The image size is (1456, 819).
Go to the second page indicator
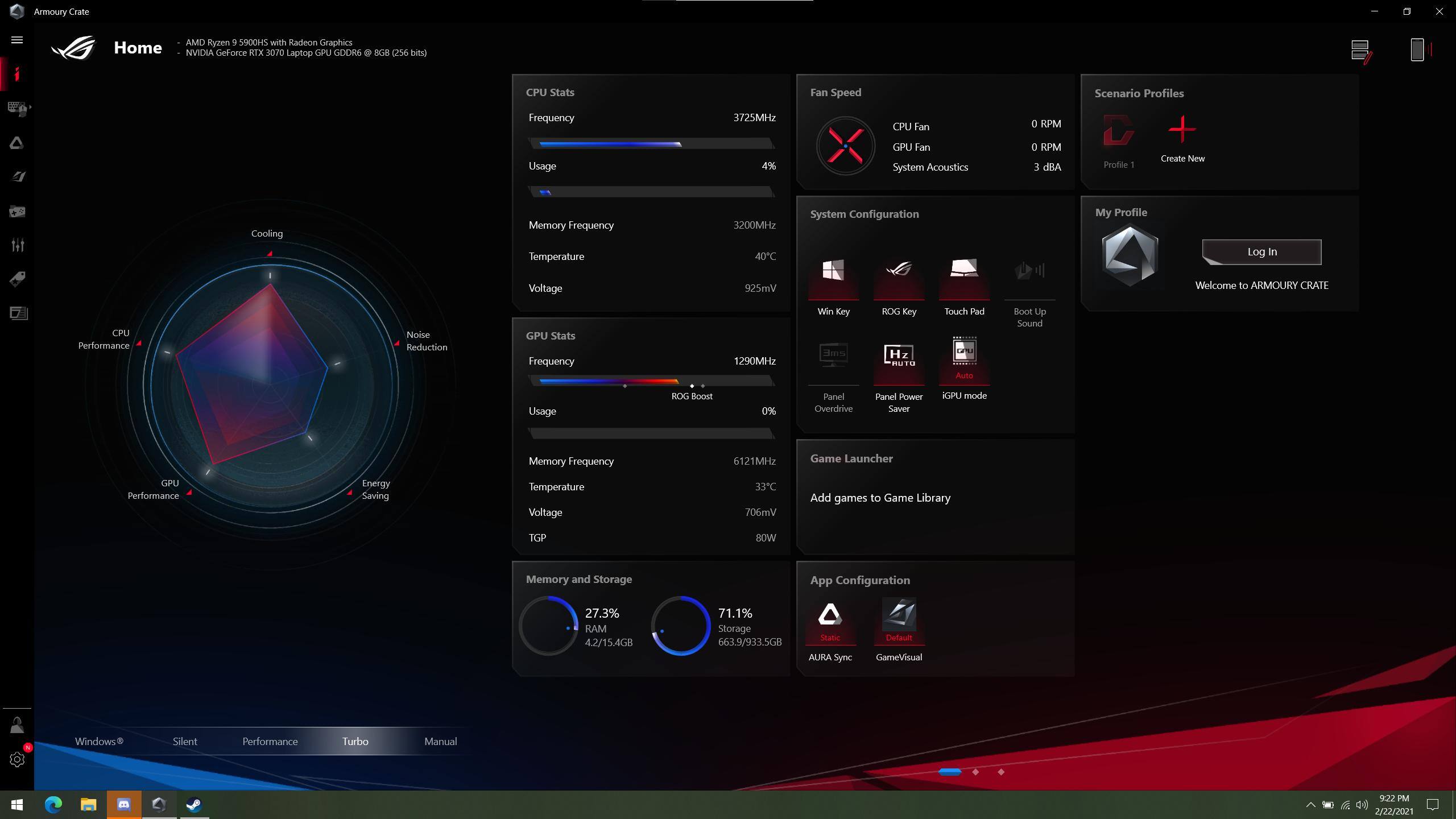tap(975, 772)
